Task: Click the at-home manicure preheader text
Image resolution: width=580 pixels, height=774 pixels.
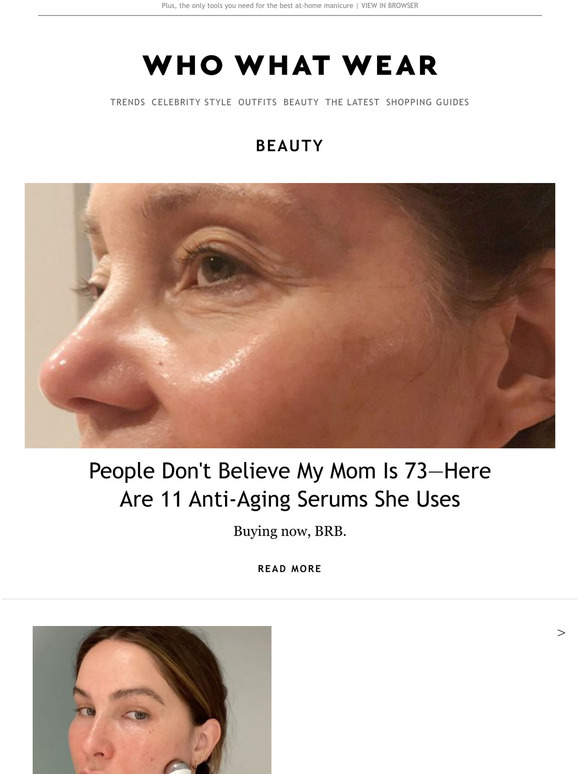Action: (x=257, y=6)
